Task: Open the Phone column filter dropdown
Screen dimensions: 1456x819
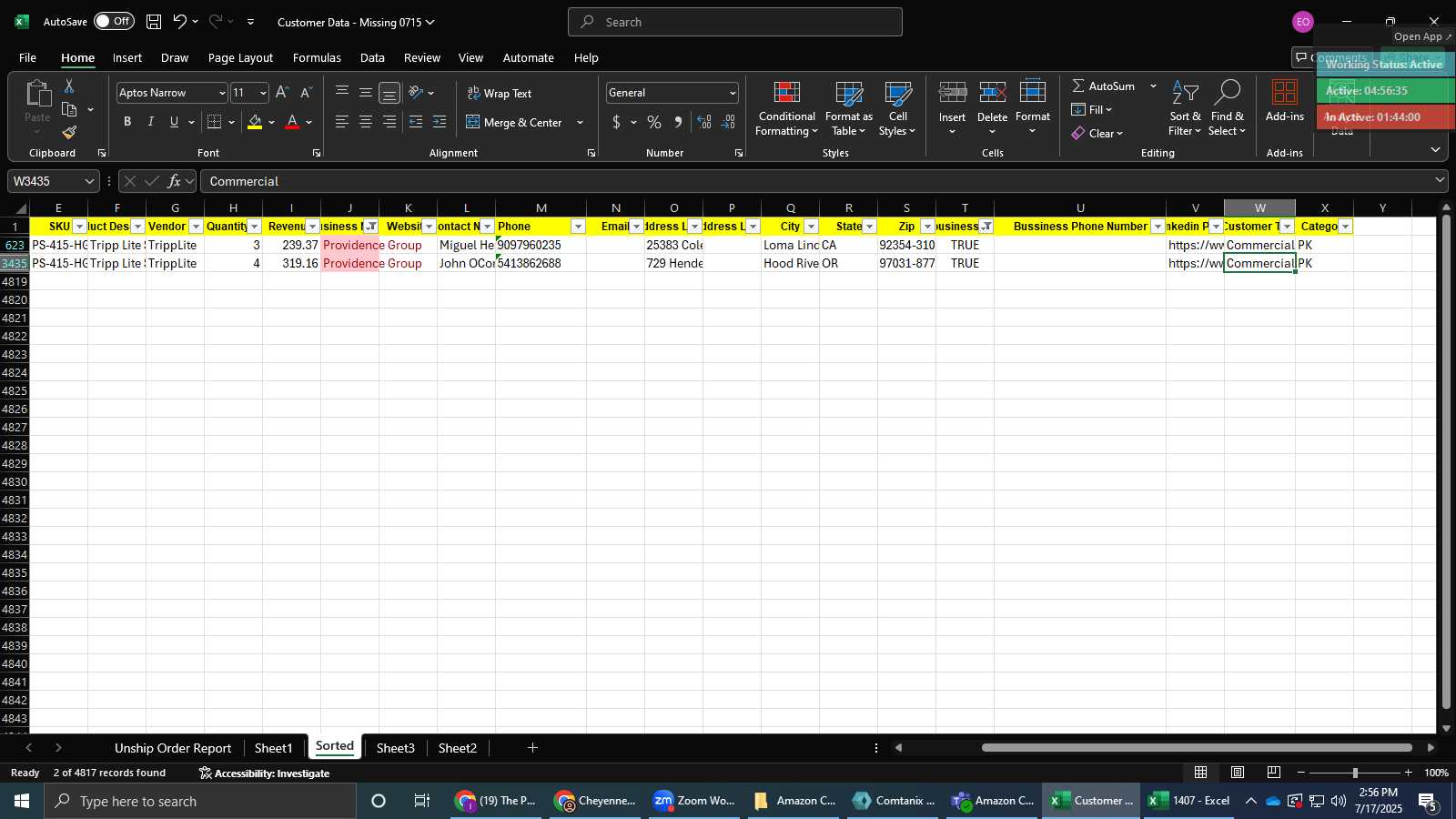Action: click(x=578, y=227)
